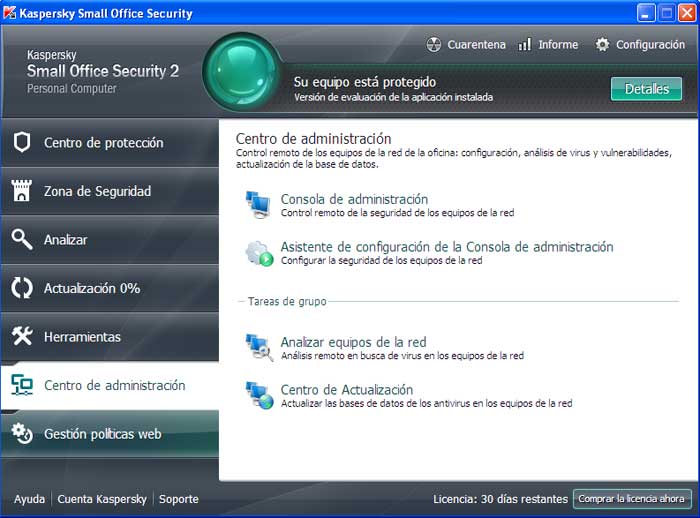700x518 pixels.
Task: Open the Ayuda link
Action: (x=29, y=499)
